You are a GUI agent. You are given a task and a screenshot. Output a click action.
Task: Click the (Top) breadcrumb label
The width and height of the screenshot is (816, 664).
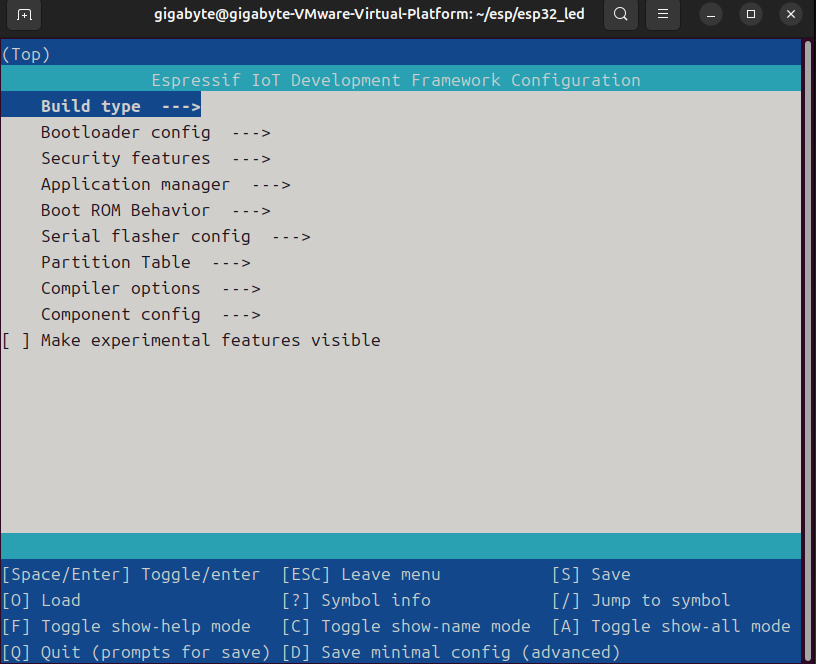(25, 54)
